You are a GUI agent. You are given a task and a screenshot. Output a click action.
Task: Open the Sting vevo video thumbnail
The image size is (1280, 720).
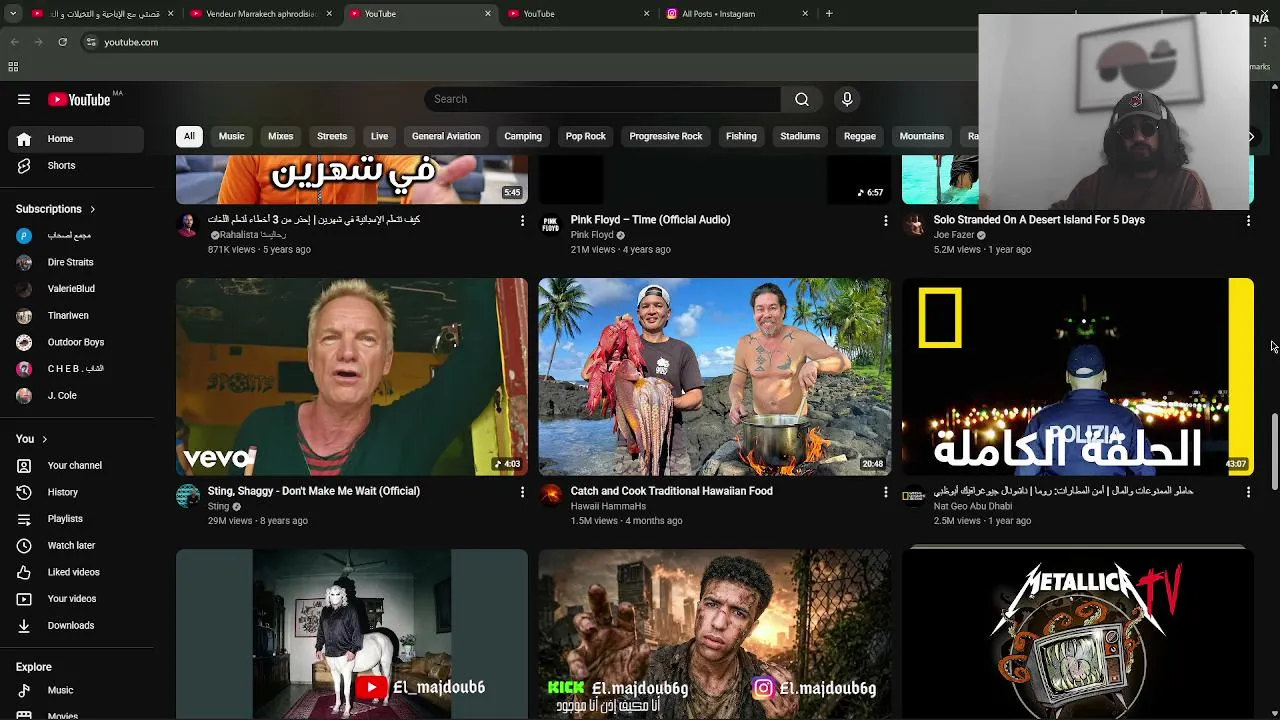pos(352,377)
